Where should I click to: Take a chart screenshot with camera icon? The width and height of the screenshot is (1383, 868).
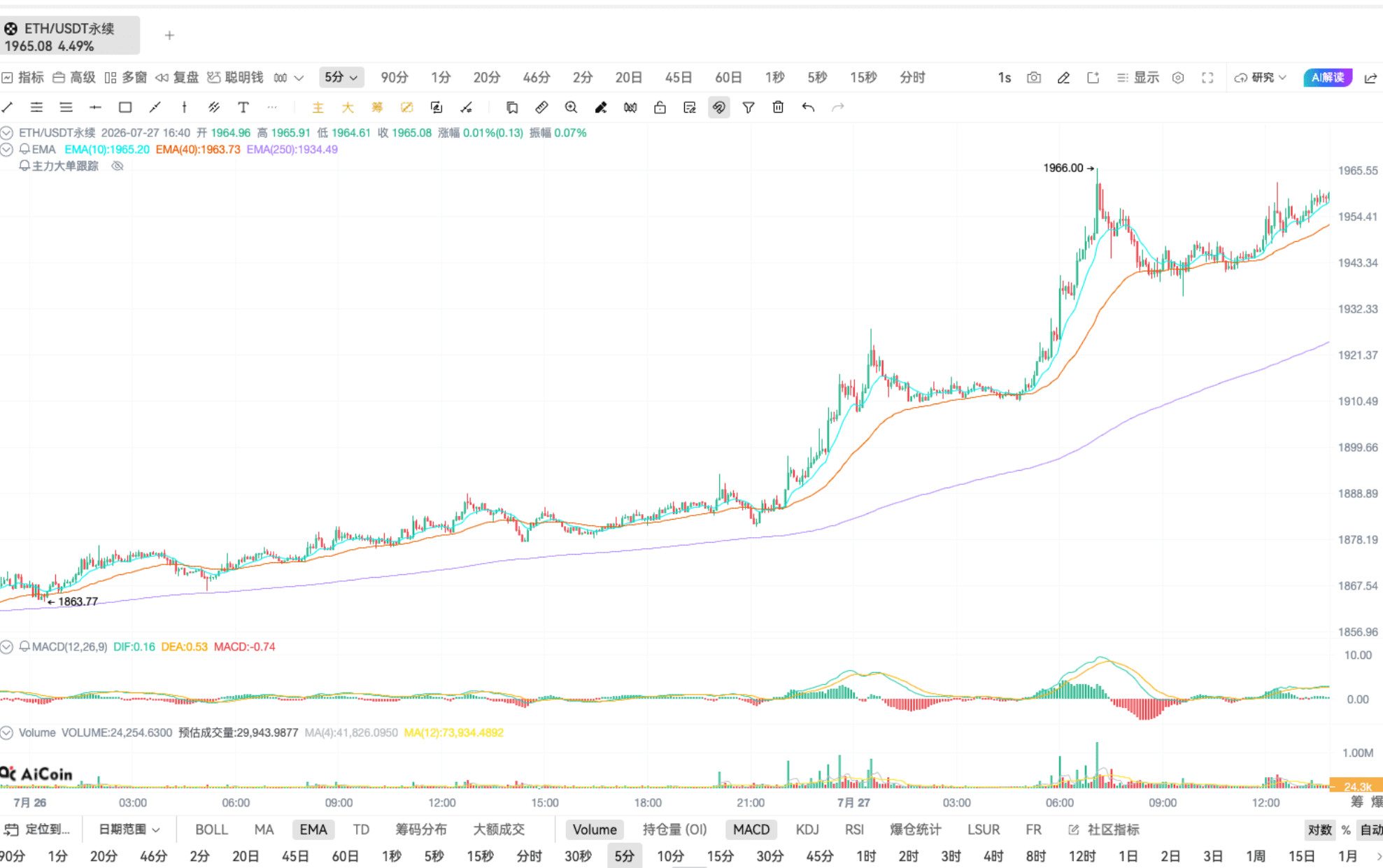pos(1034,78)
